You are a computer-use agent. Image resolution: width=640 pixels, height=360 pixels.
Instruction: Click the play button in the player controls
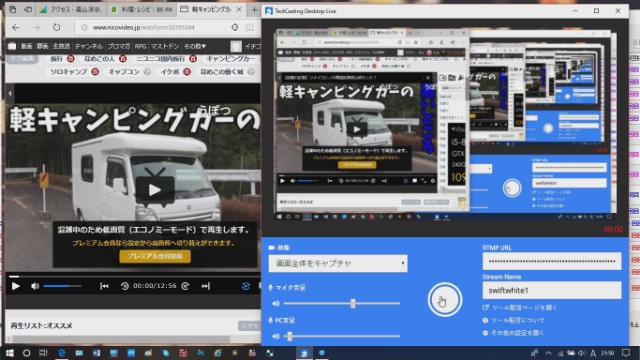[x=16, y=286]
